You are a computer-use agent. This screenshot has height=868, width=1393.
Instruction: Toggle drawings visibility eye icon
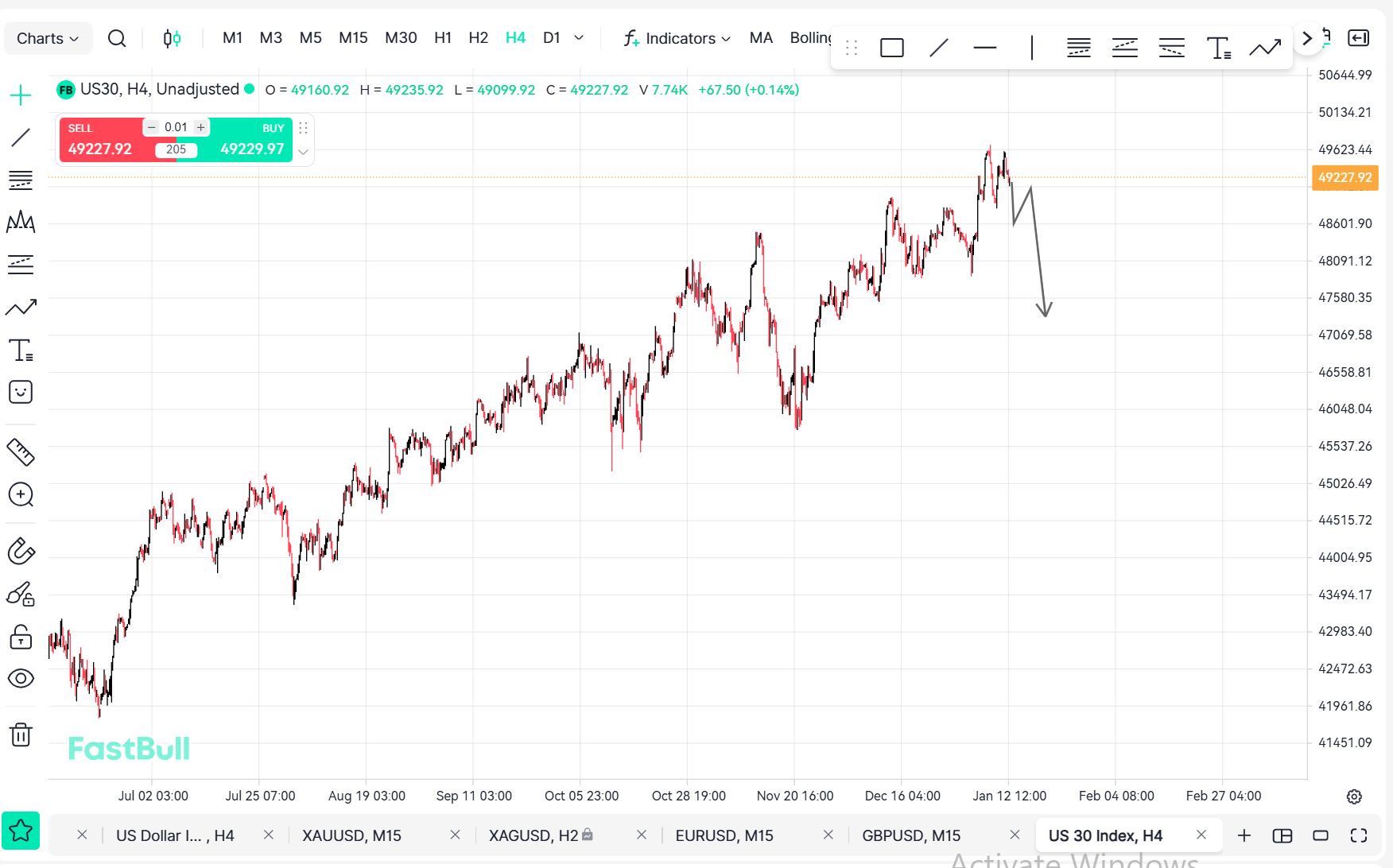tap(21, 678)
